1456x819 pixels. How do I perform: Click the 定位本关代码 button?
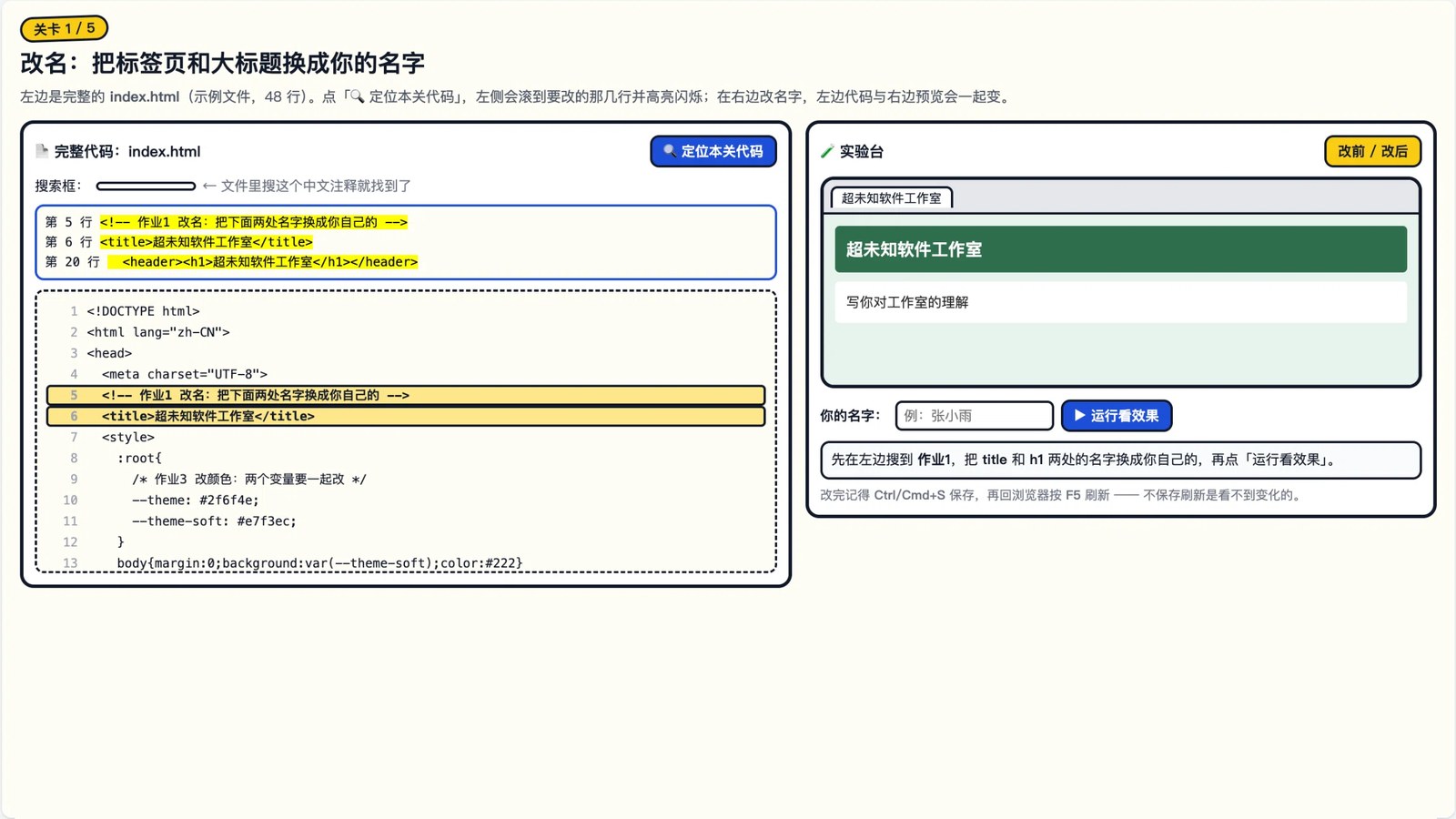(713, 151)
